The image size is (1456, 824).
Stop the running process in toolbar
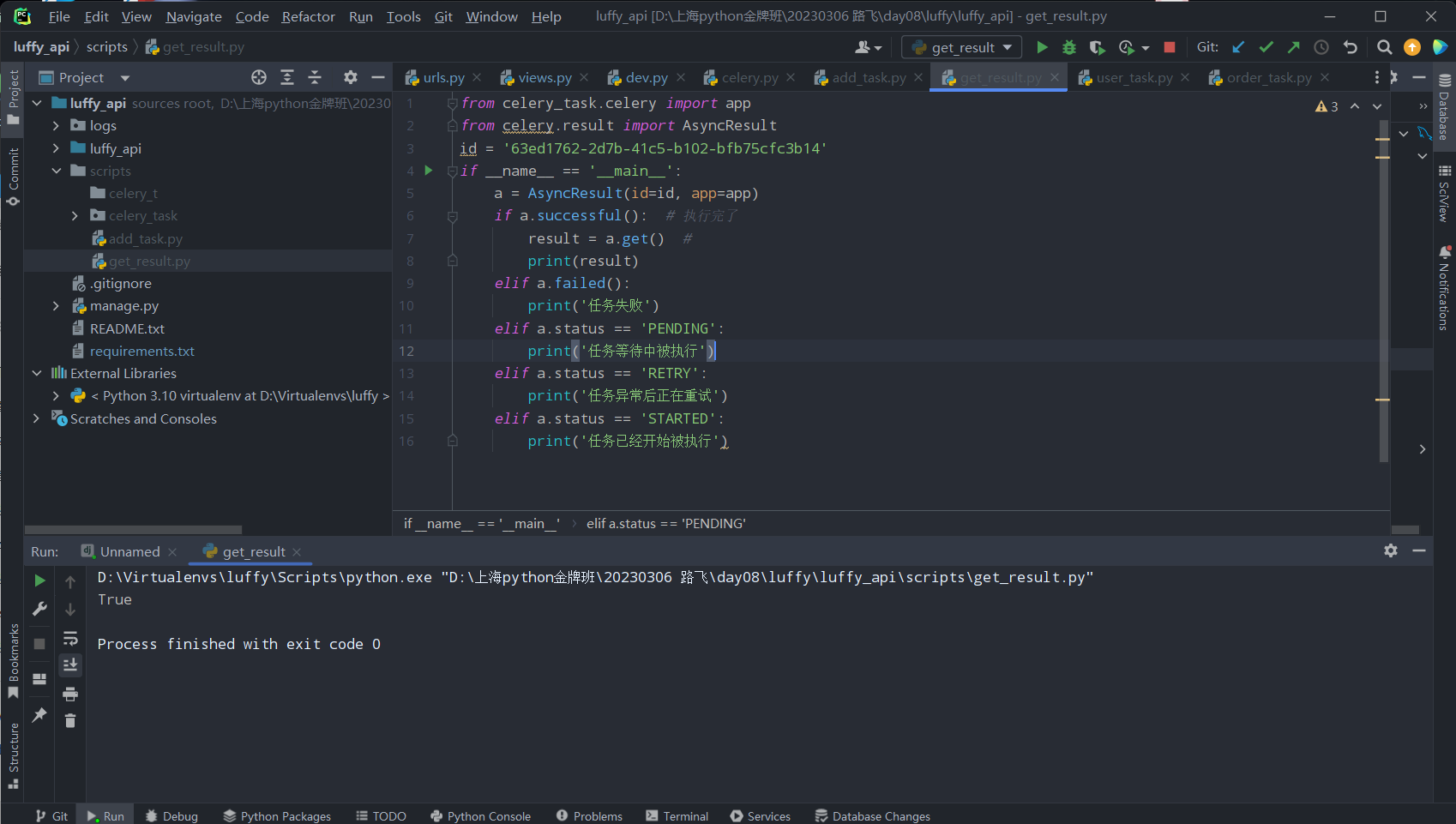pos(1169,47)
